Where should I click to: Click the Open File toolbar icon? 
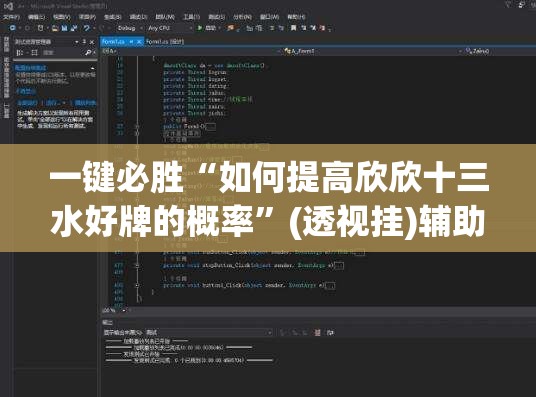[x=55, y=28]
